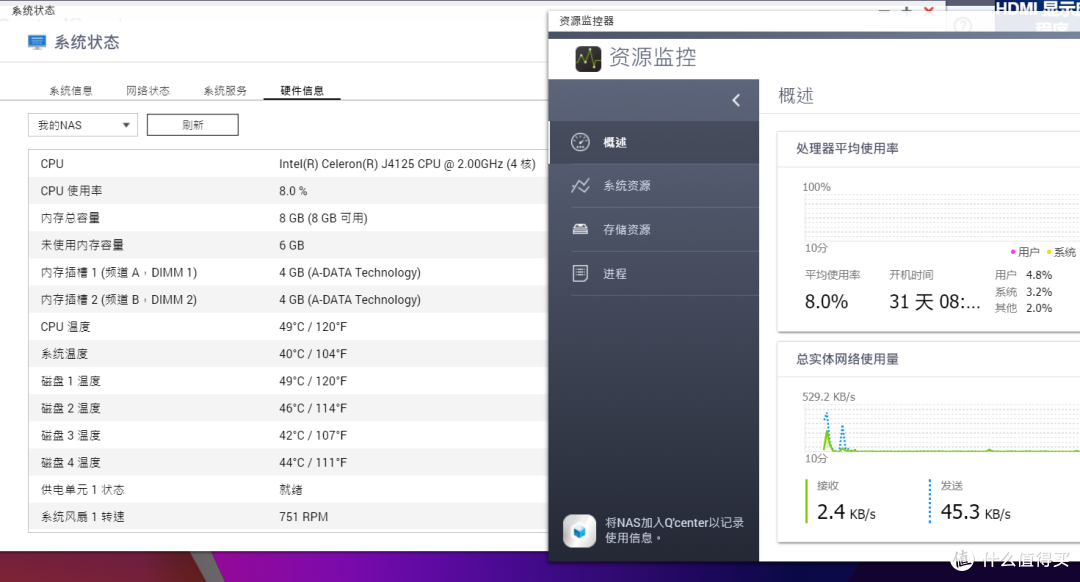The width and height of the screenshot is (1080, 582).
Task: Click the CPU model value Intel Celeron J4125
Action: click(407, 164)
